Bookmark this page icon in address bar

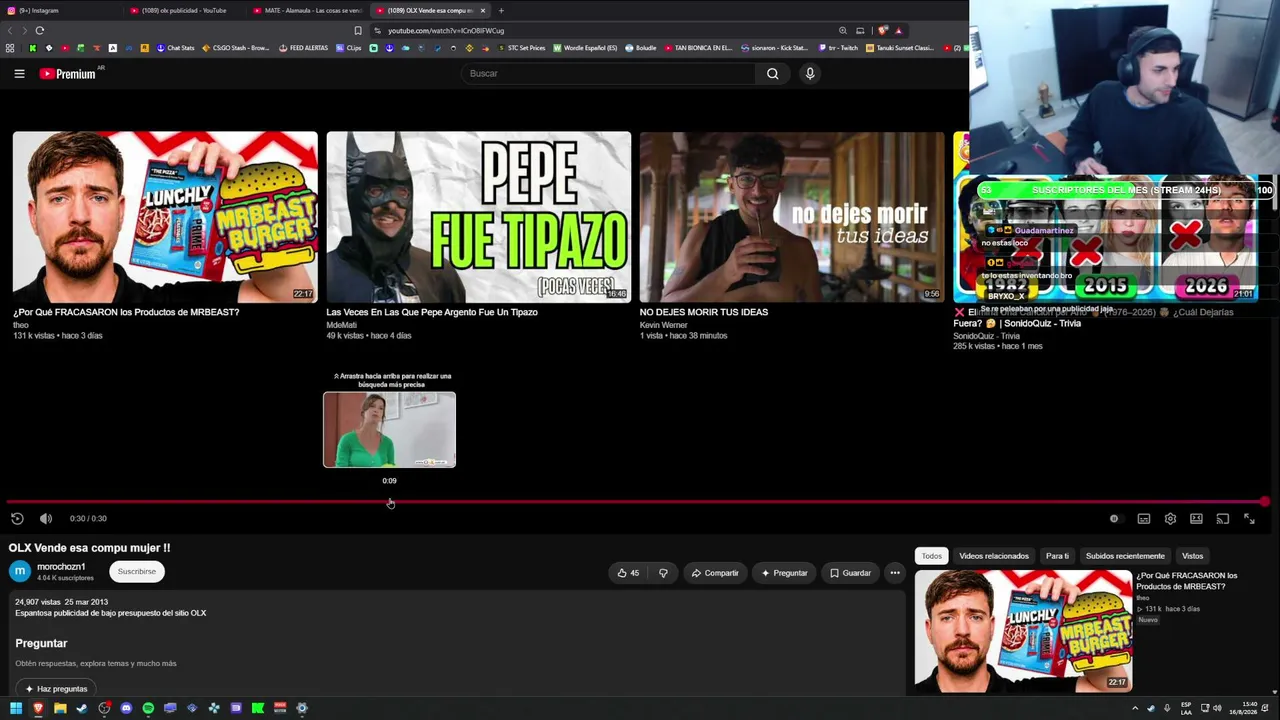(x=358, y=30)
